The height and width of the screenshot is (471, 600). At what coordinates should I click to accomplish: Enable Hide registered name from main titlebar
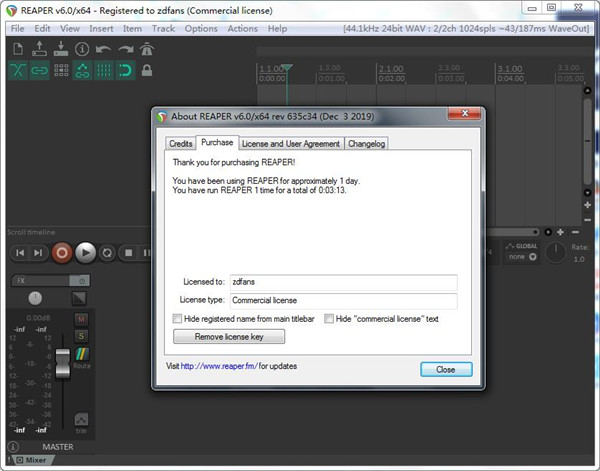click(178, 318)
